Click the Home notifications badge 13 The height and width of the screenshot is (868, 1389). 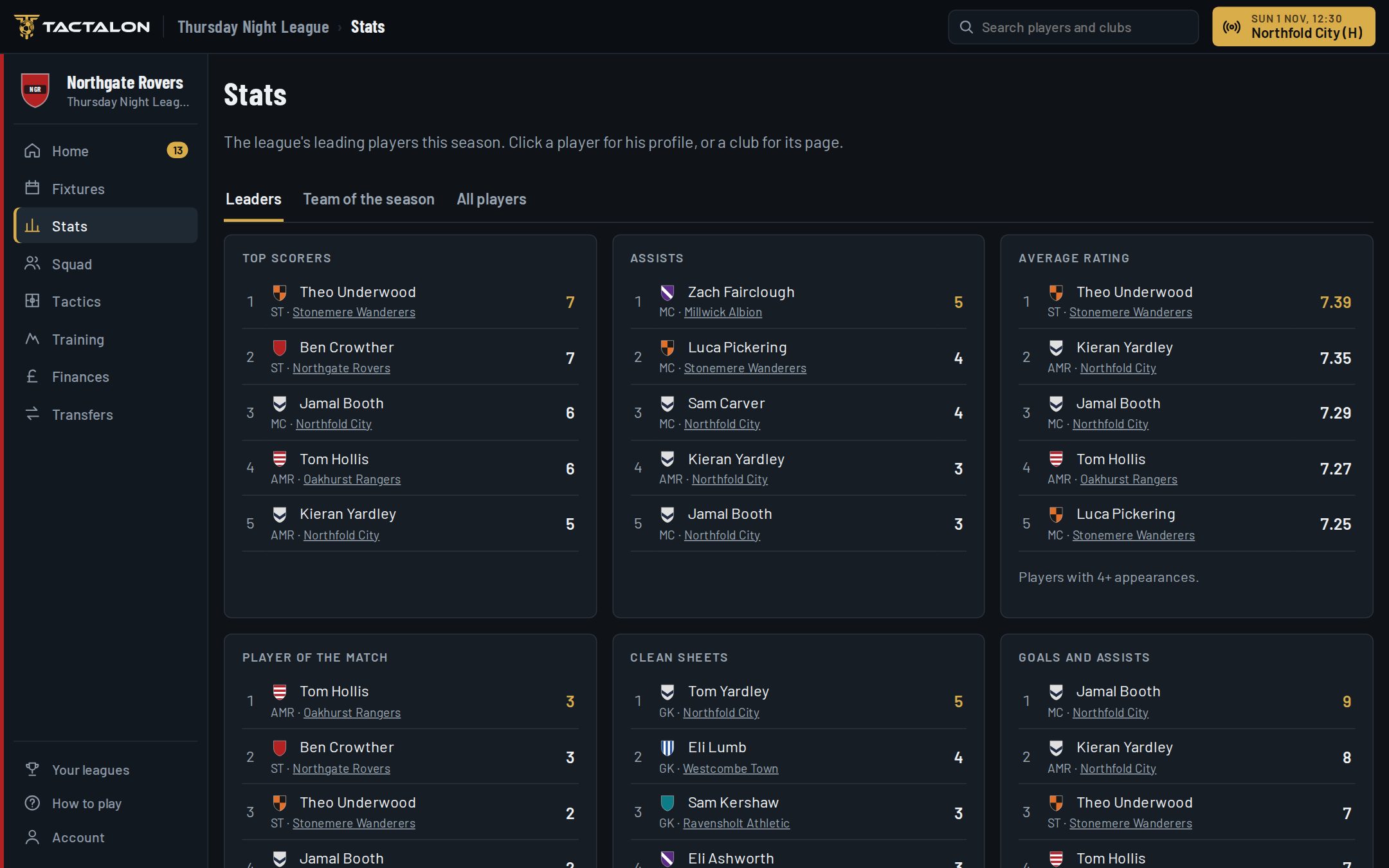tap(177, 150)
